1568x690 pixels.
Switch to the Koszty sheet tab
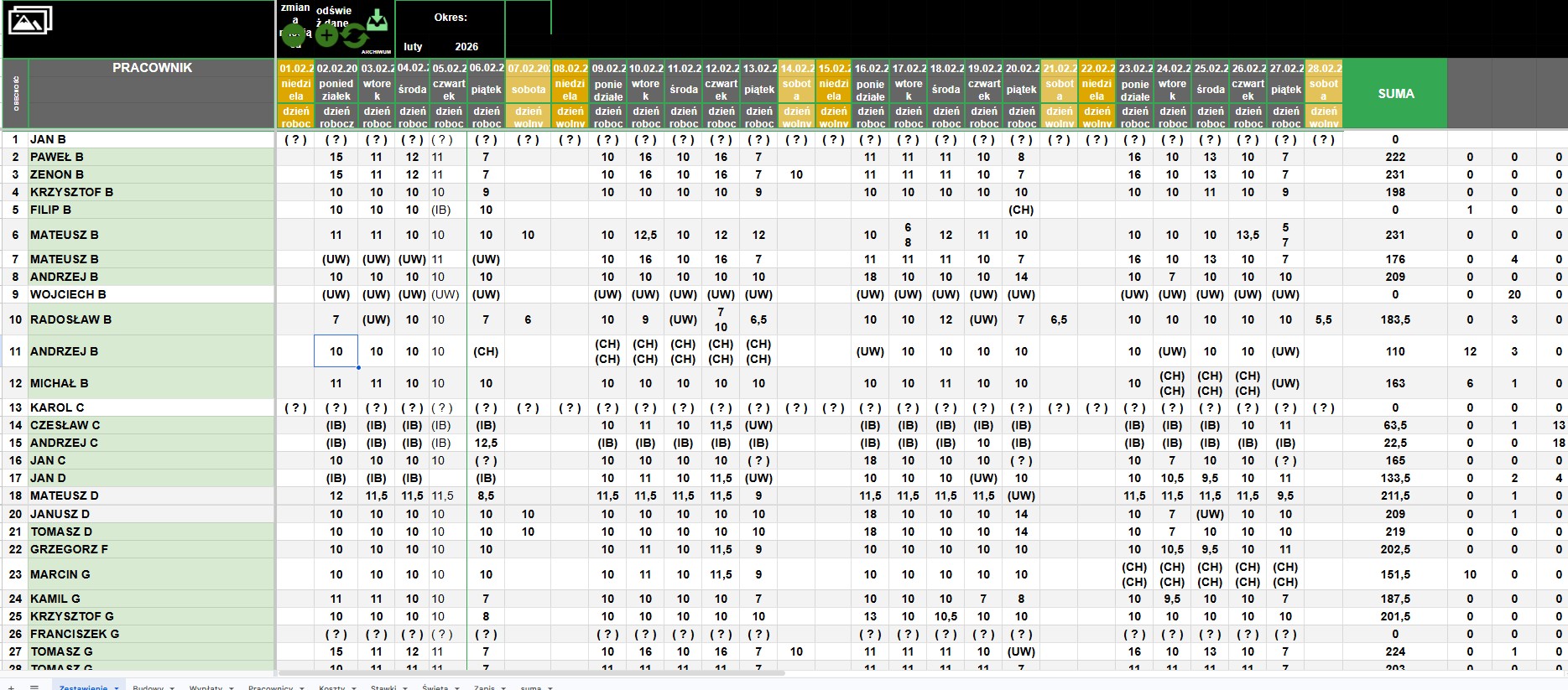click(x=331, y=687)
